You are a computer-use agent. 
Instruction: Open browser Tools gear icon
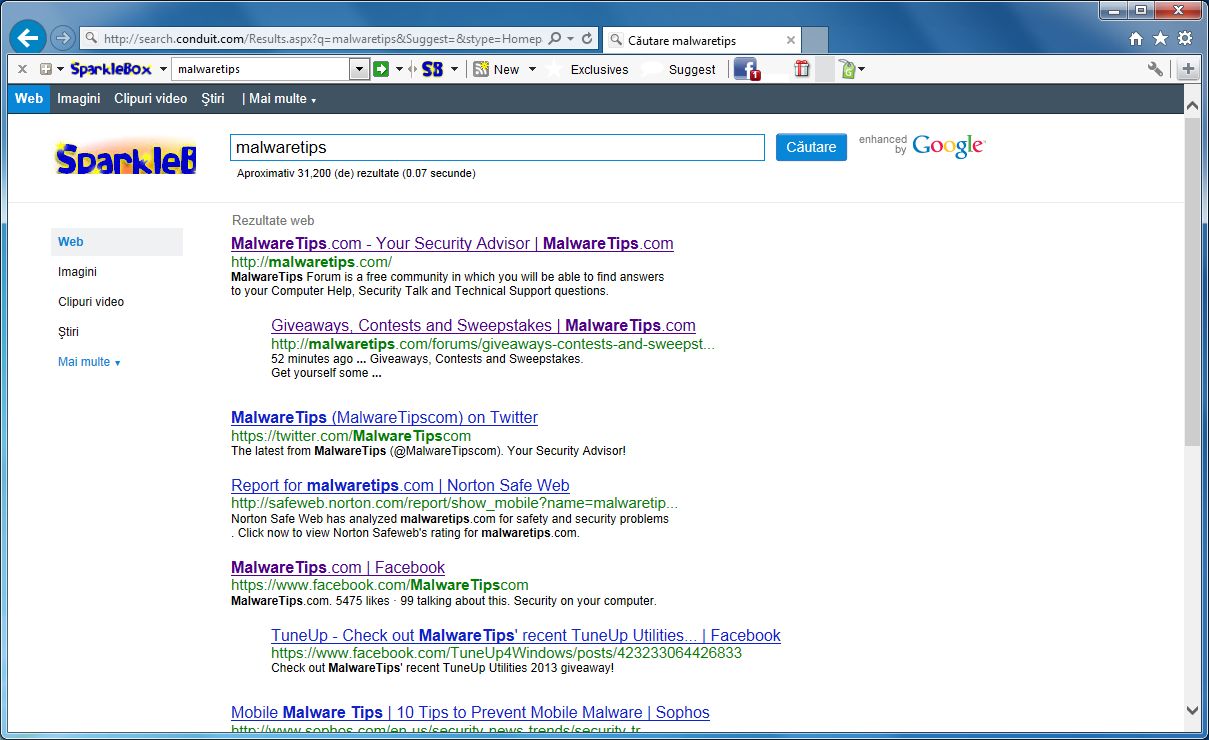1184,39
